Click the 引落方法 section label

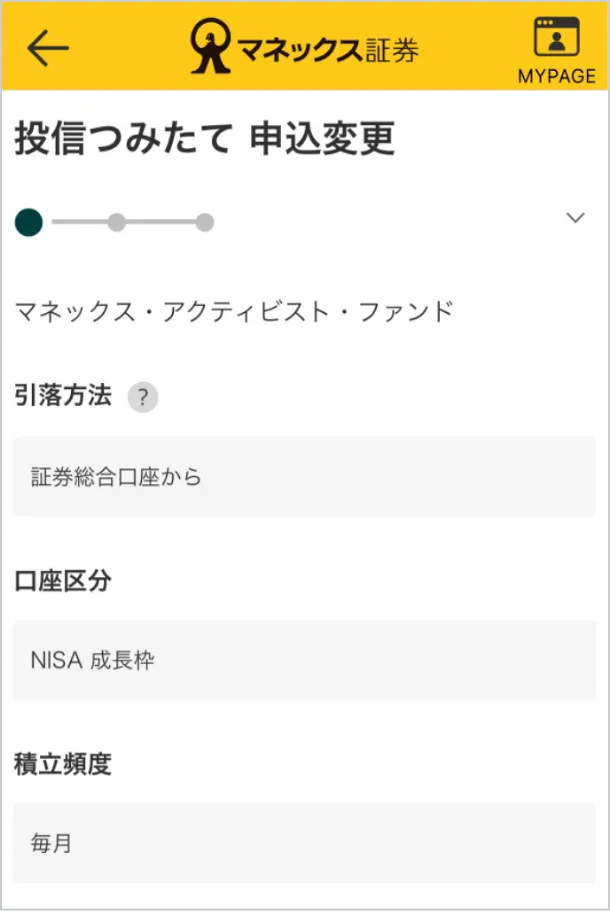click(x=63, y=396)
